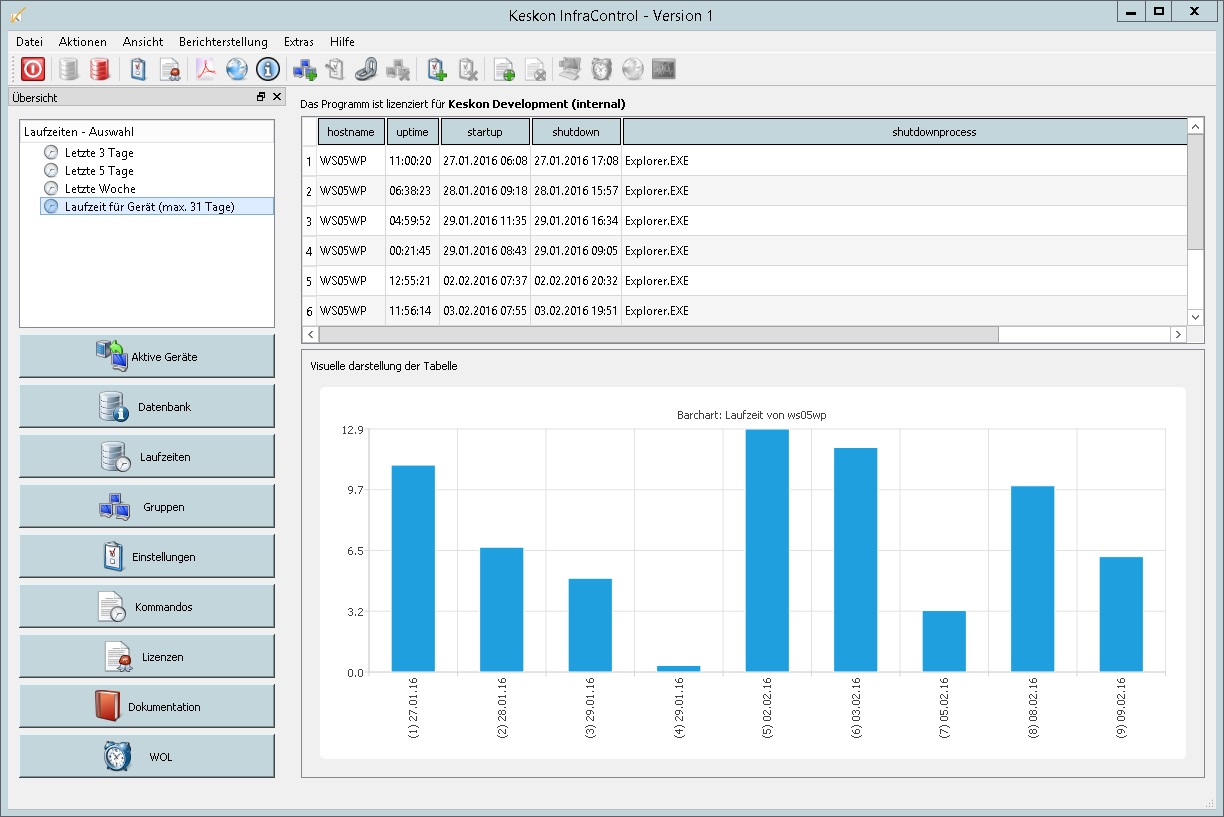This screenshot has height=817, width=1224.
Task: Open the Berichterstellung menu
Action: click(x=223, y=42)
